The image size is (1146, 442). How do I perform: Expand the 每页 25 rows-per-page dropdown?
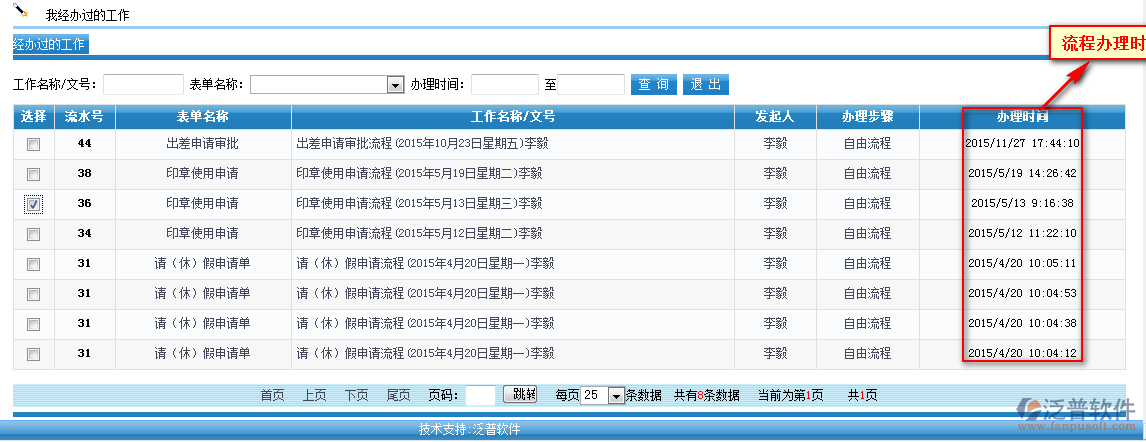[616, 395]
